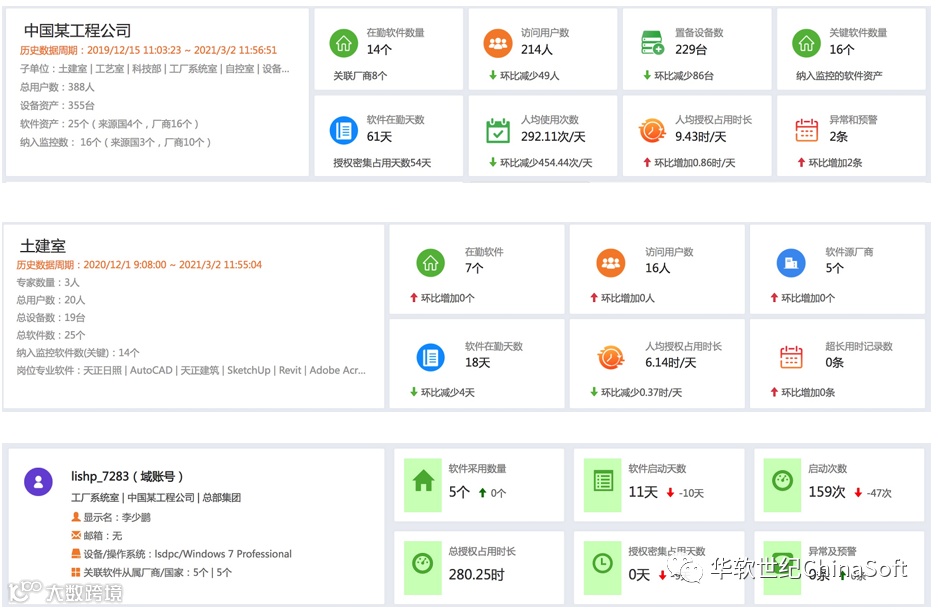Click the purple user avatar for lishp_7283
The height and width of the screenshot is (610, 938).
[x=38, y=481]
